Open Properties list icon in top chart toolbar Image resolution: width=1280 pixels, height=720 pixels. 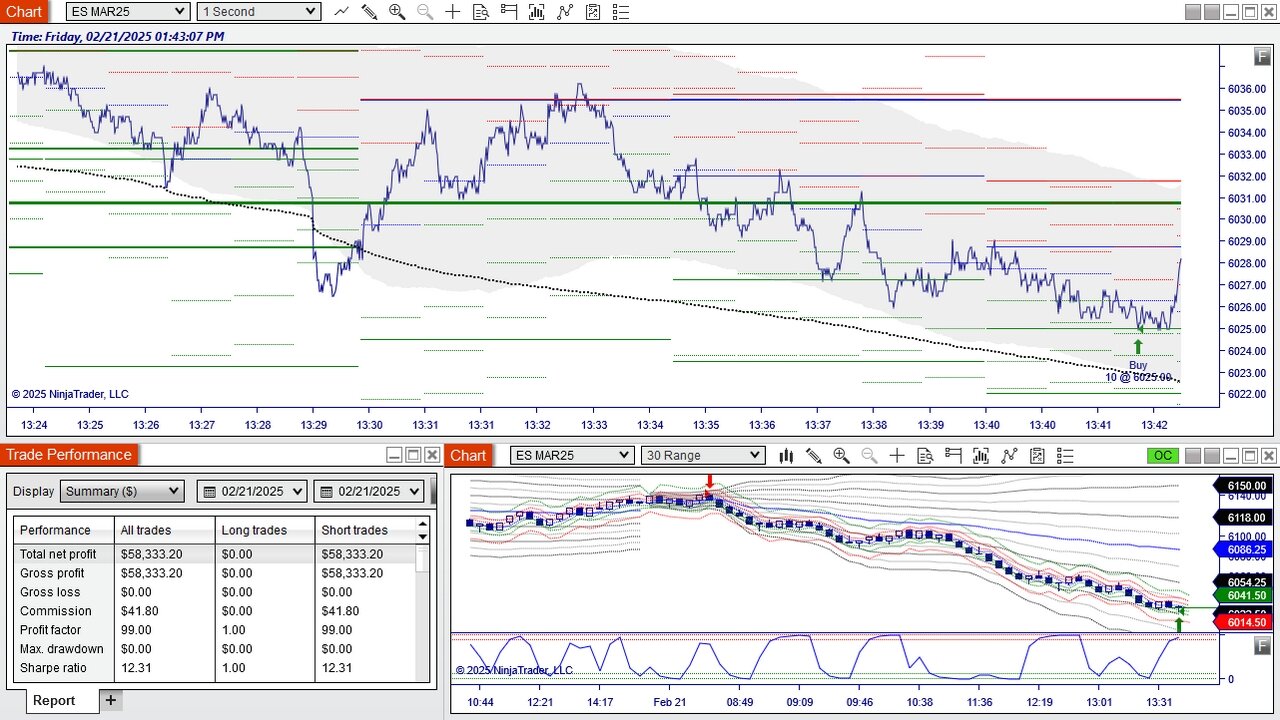click(621, 12)
